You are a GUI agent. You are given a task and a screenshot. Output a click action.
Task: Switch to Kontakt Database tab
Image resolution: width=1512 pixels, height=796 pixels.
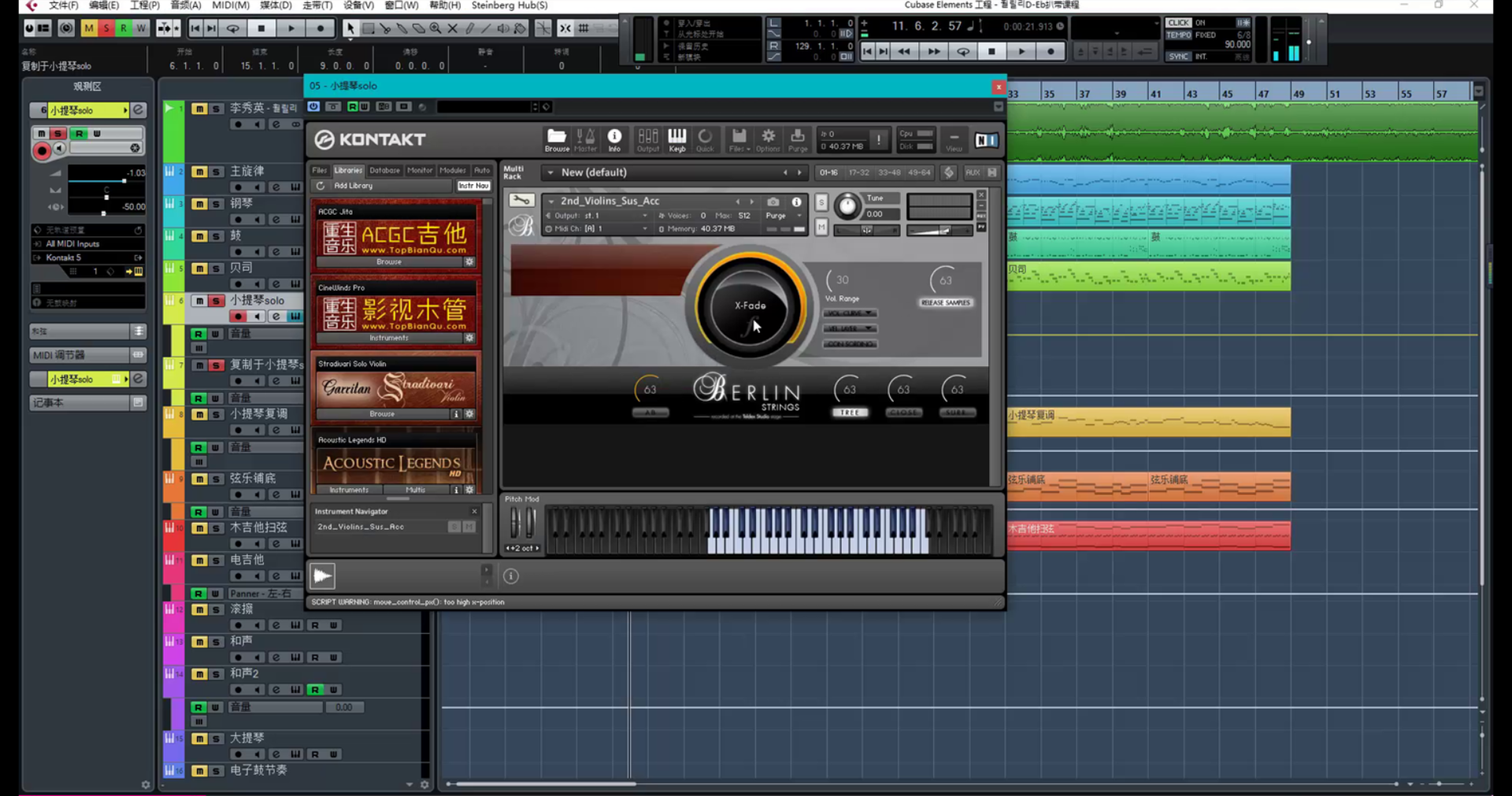[385, 170]
